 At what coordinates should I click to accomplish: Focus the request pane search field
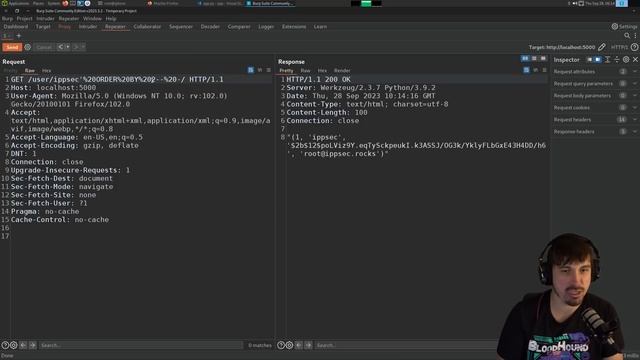(141, 345)
